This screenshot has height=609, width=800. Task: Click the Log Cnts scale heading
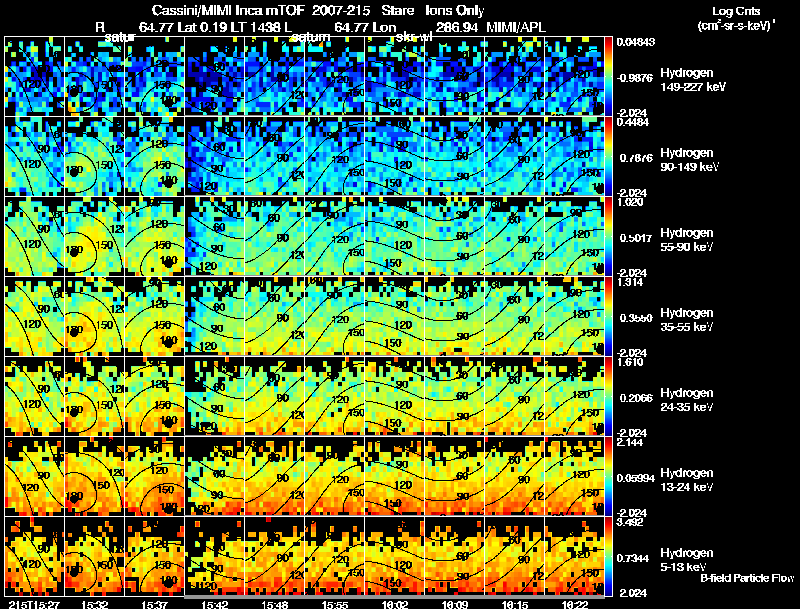point(735,11)
